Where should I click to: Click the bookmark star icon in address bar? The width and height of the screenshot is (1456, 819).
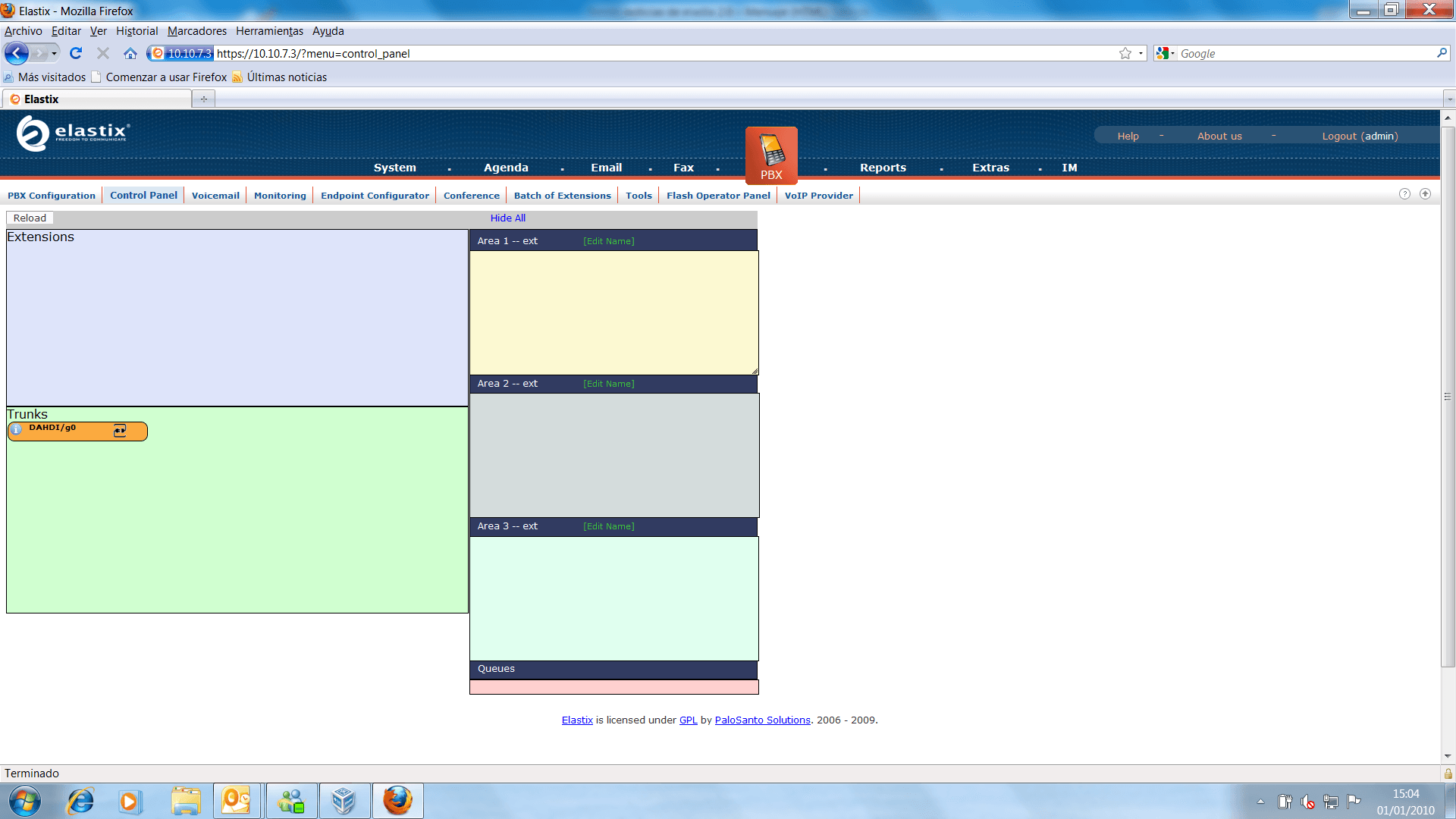pos(1125,53)
